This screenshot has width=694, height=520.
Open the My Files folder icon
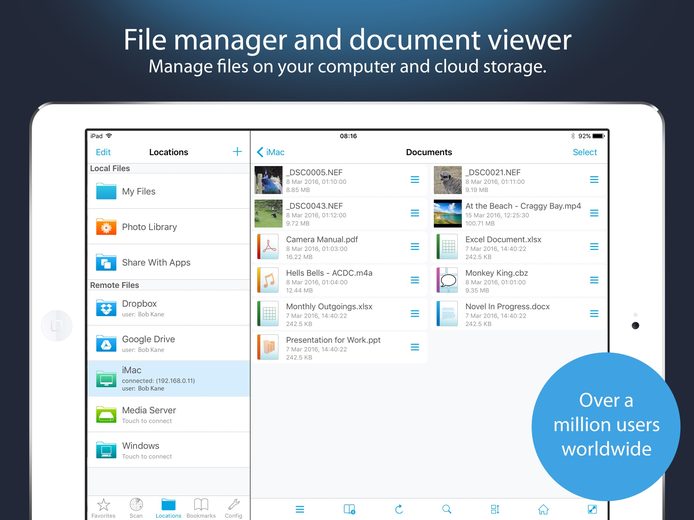(x=106, y=191)
